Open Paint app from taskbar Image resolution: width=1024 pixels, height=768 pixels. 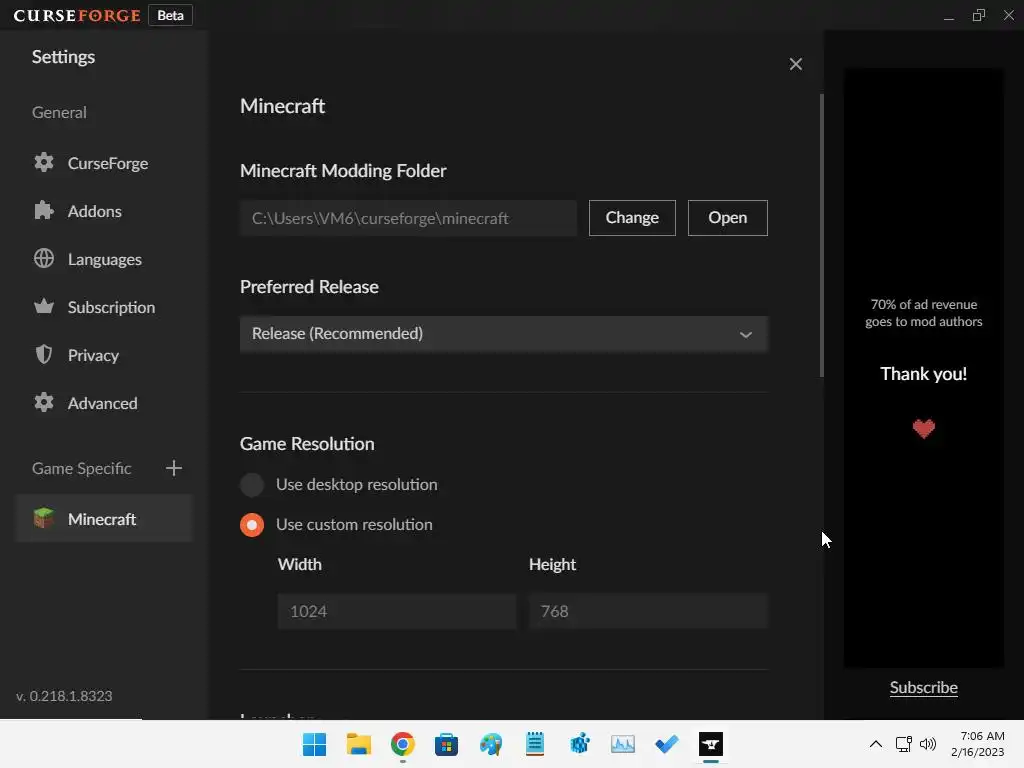coord(490,744)
